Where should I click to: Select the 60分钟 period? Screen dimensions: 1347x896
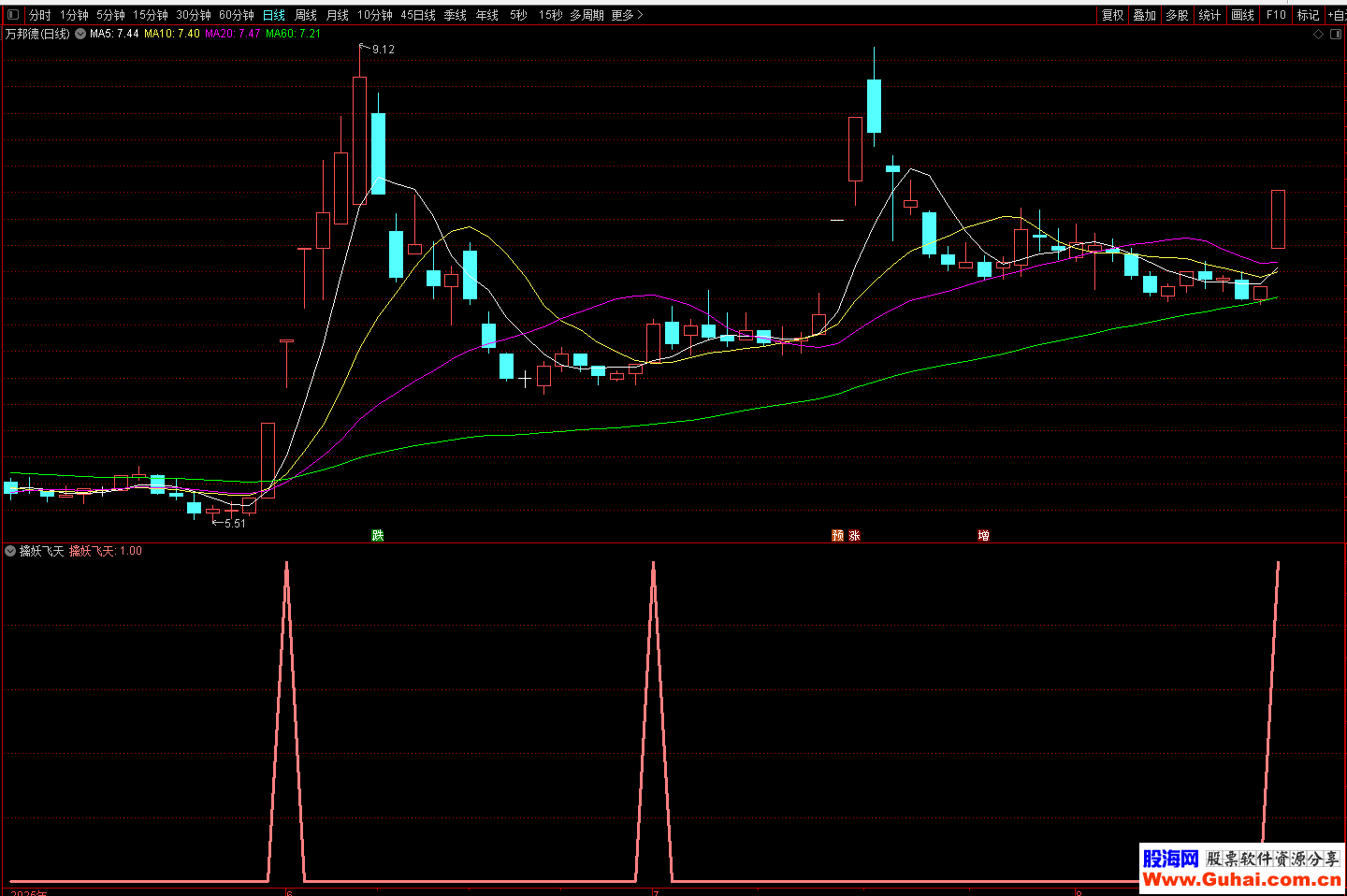point(237,15)
